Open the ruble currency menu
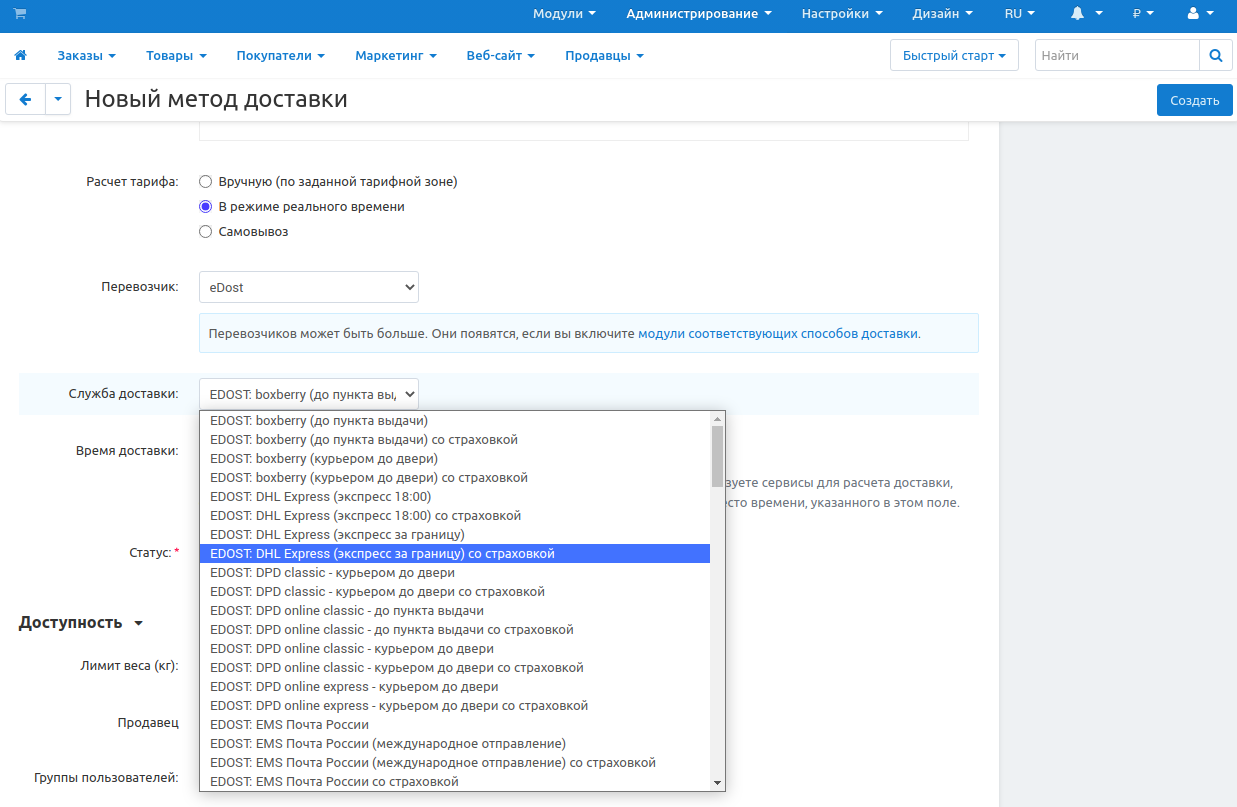Viewport: 1237px width, 807px height. click(x=1142, y=14)
